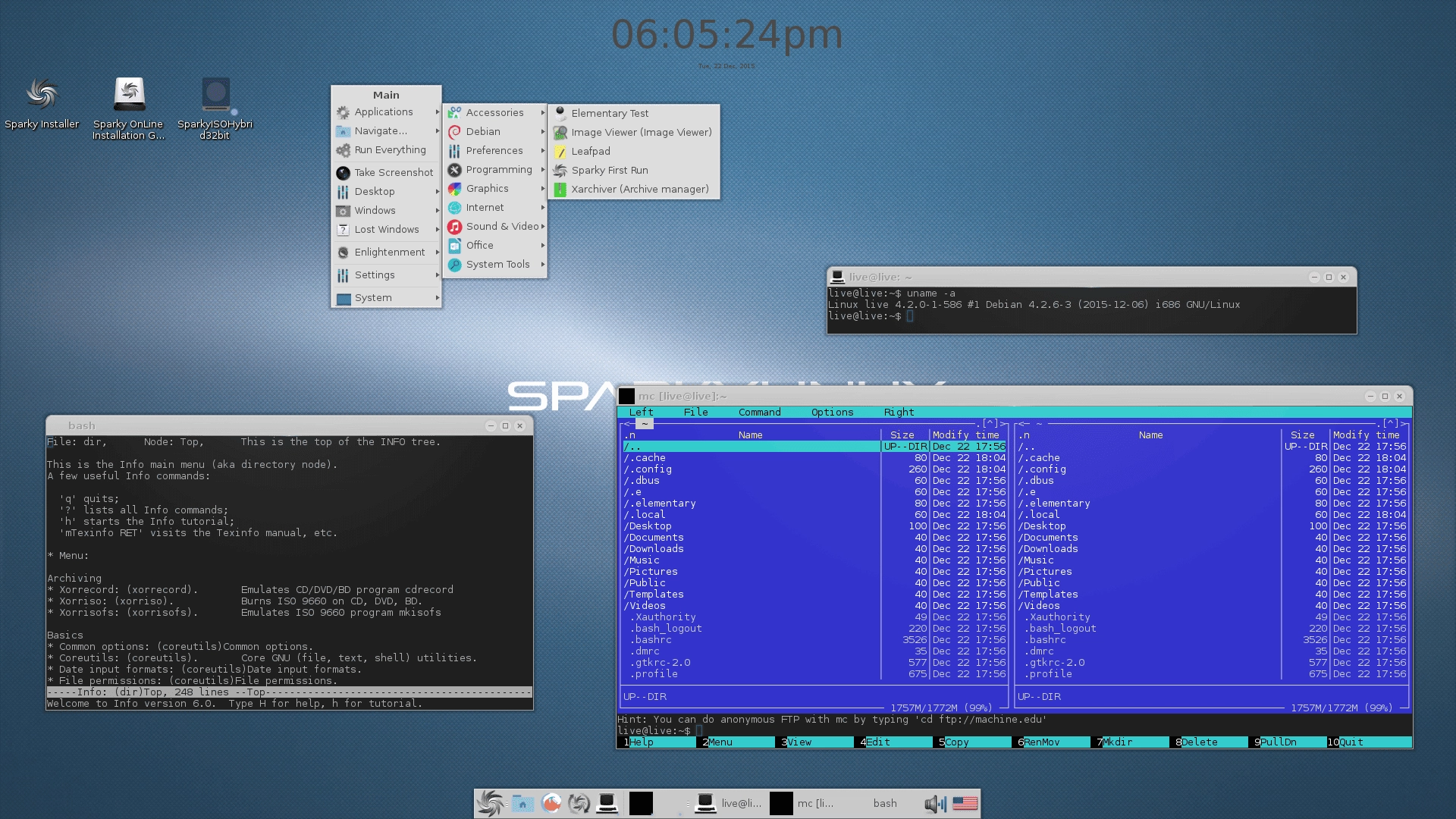The width and height of the screenshot is (1456, 819).
Task: Open the Right menu in Midnight Commander
Action: tap(899, 413)
